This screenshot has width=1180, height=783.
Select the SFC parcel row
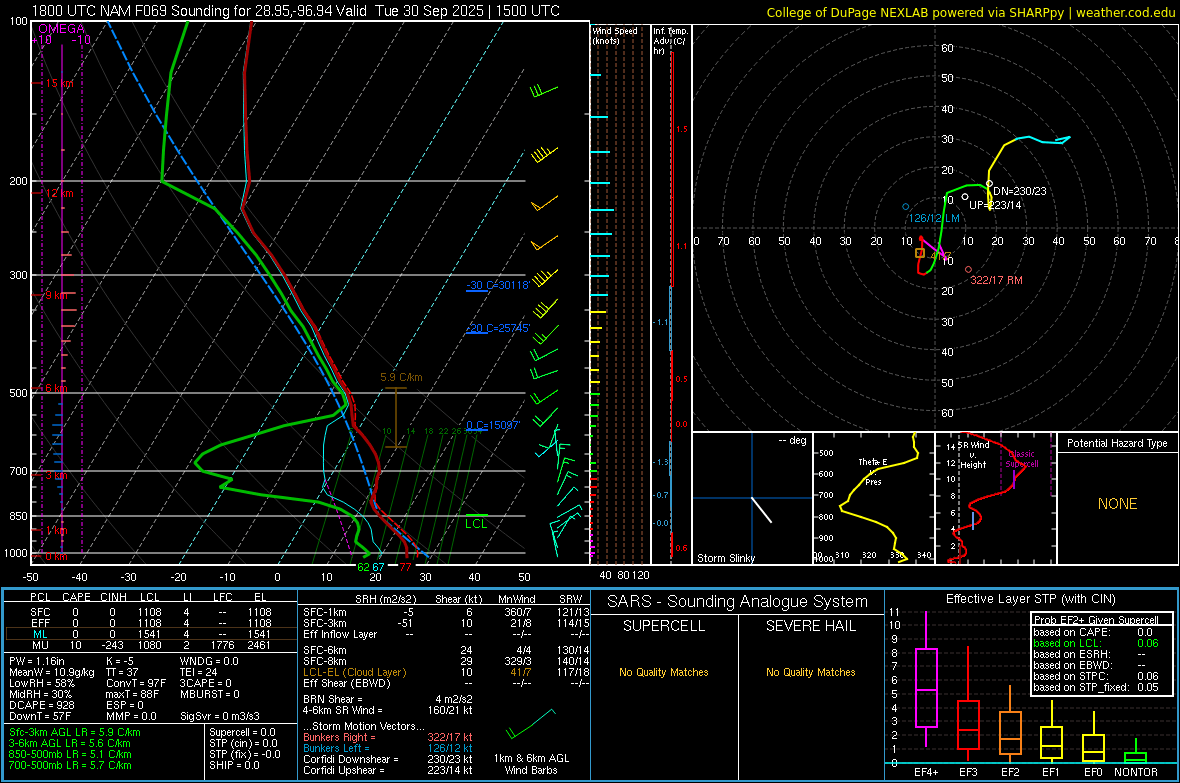pos(151,612)
